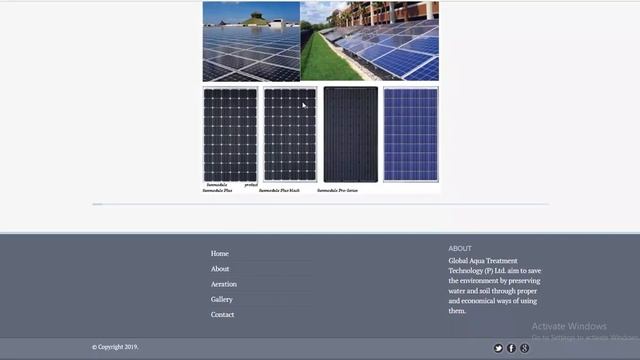Click the Contact footer link

(222, 315)
